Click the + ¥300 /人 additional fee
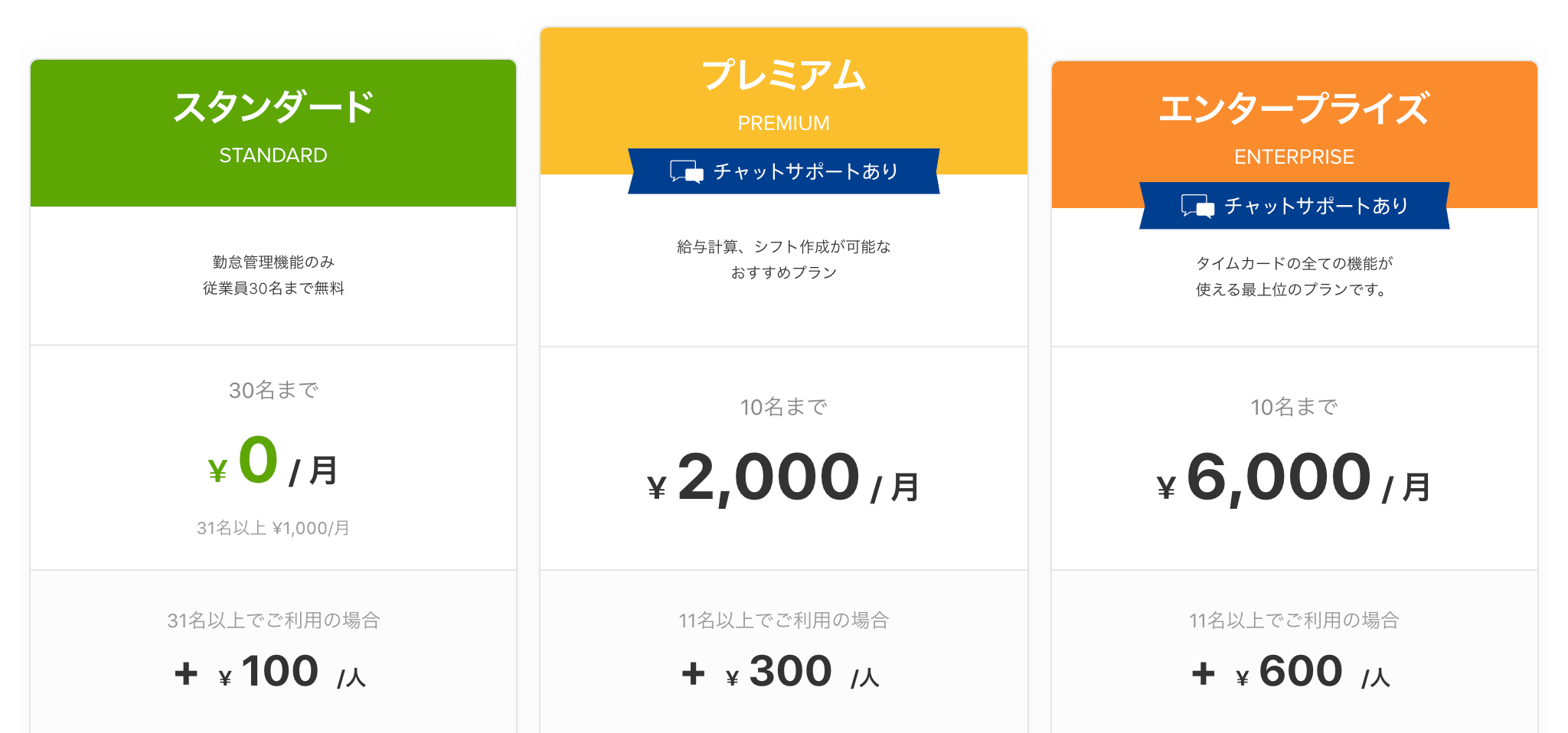Screen dimensions: 1568x733 coord(781,673)
